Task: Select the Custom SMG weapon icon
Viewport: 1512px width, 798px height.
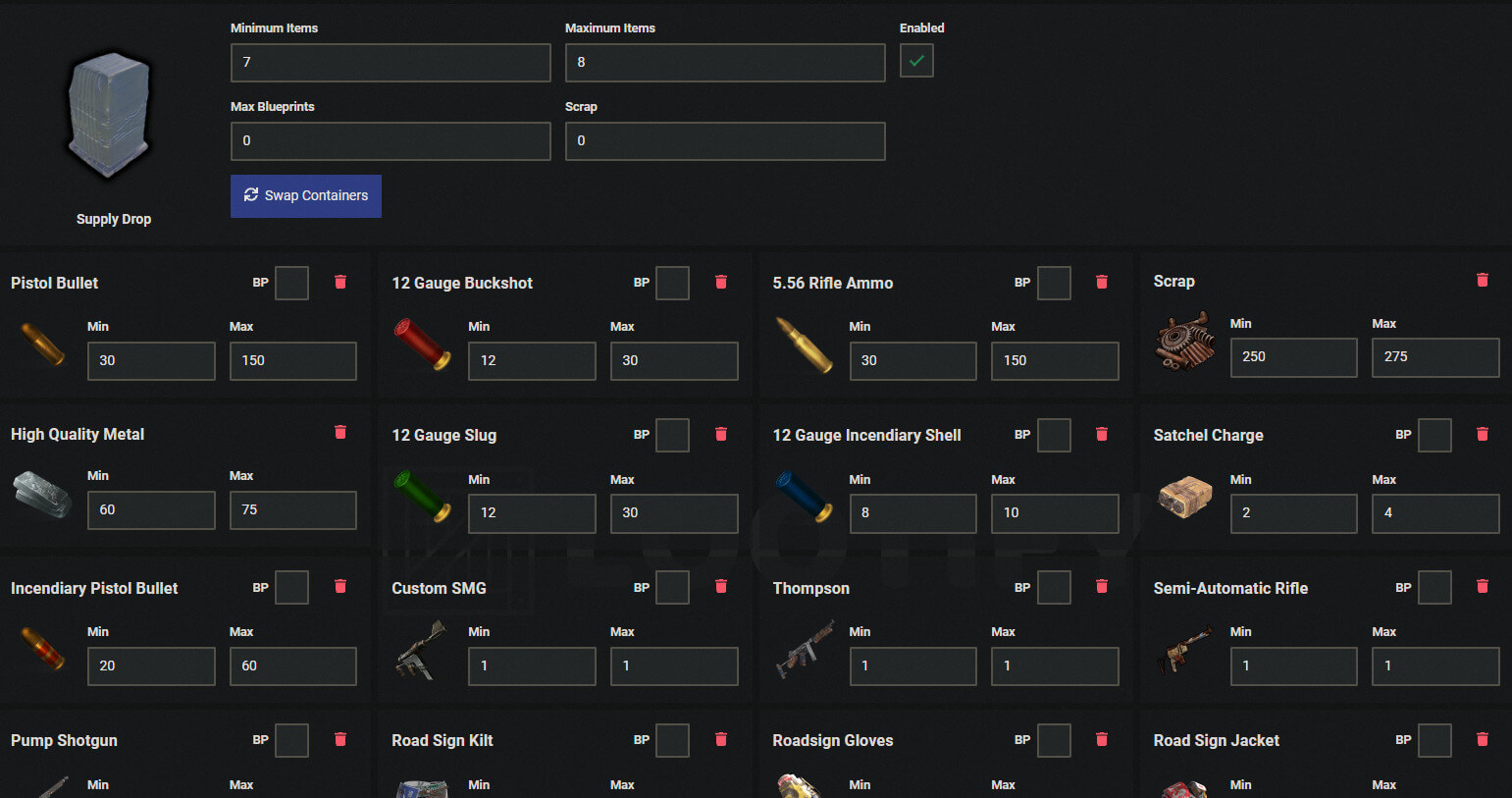Action: [422, 651]
